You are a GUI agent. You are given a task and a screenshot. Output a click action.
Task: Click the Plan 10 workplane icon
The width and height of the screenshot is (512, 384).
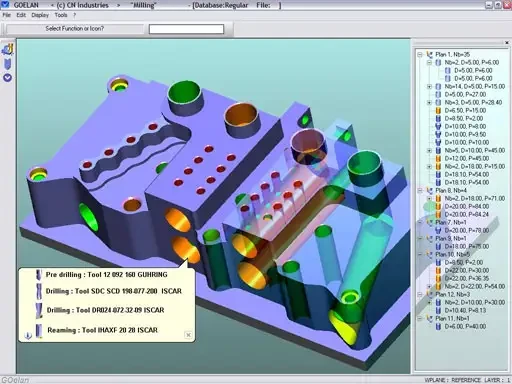point(429,254)
